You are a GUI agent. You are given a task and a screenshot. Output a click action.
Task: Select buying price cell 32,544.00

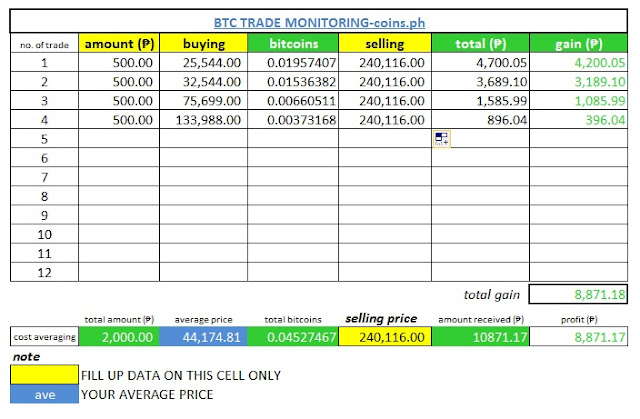[x=204, y=82]
